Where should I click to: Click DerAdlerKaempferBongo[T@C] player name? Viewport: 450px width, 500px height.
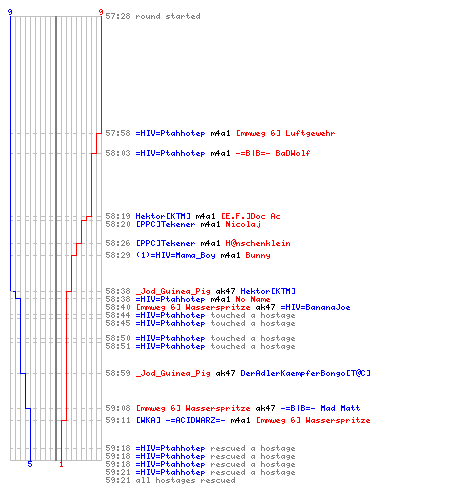coord(305,373)
